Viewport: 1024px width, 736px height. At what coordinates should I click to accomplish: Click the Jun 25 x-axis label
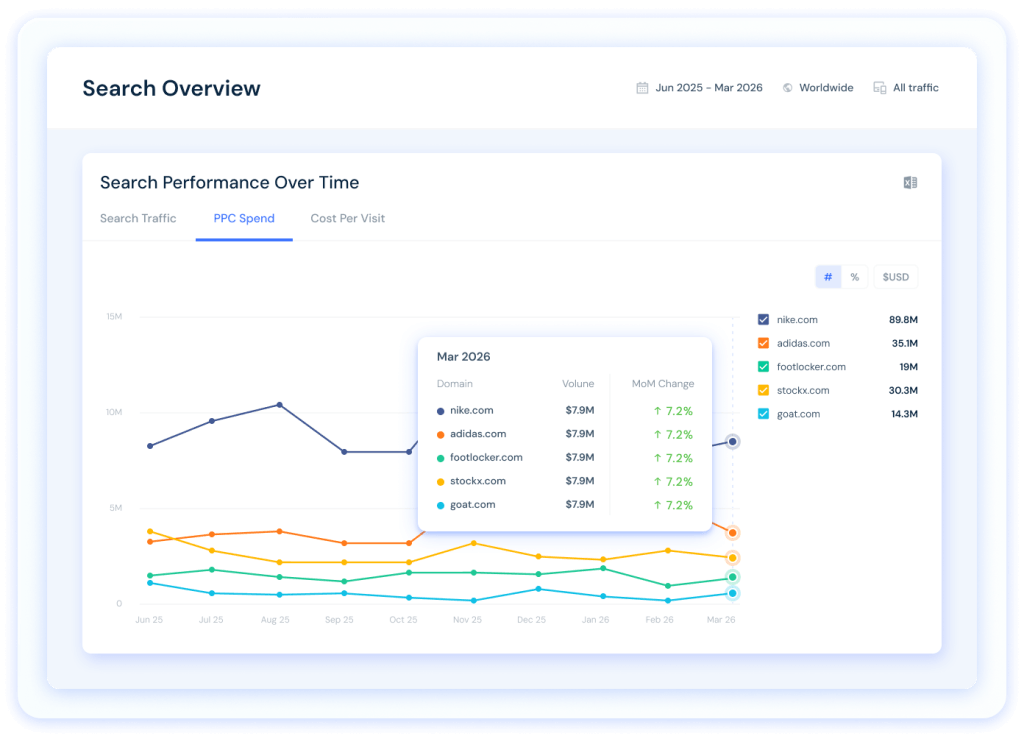[149, 619]
